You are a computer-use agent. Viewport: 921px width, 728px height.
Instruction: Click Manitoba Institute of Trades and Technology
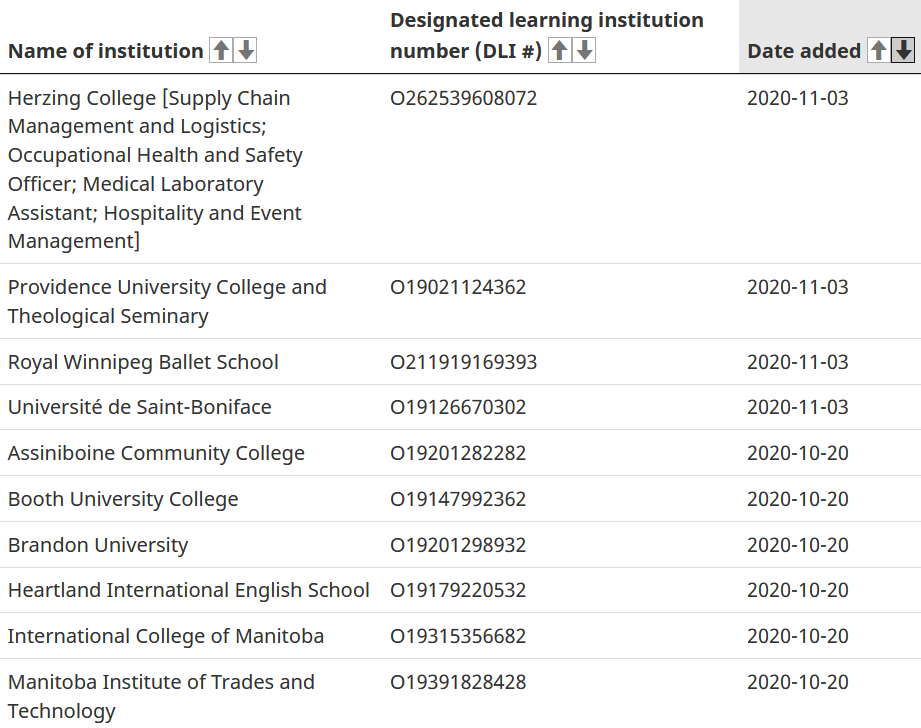coord(161,696)
